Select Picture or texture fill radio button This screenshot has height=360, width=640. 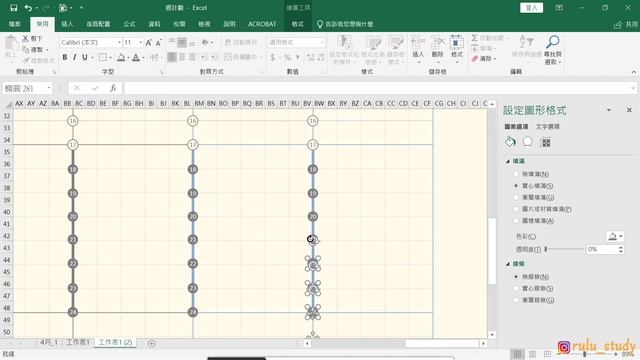pyautogui.click(x=516, y=209)
